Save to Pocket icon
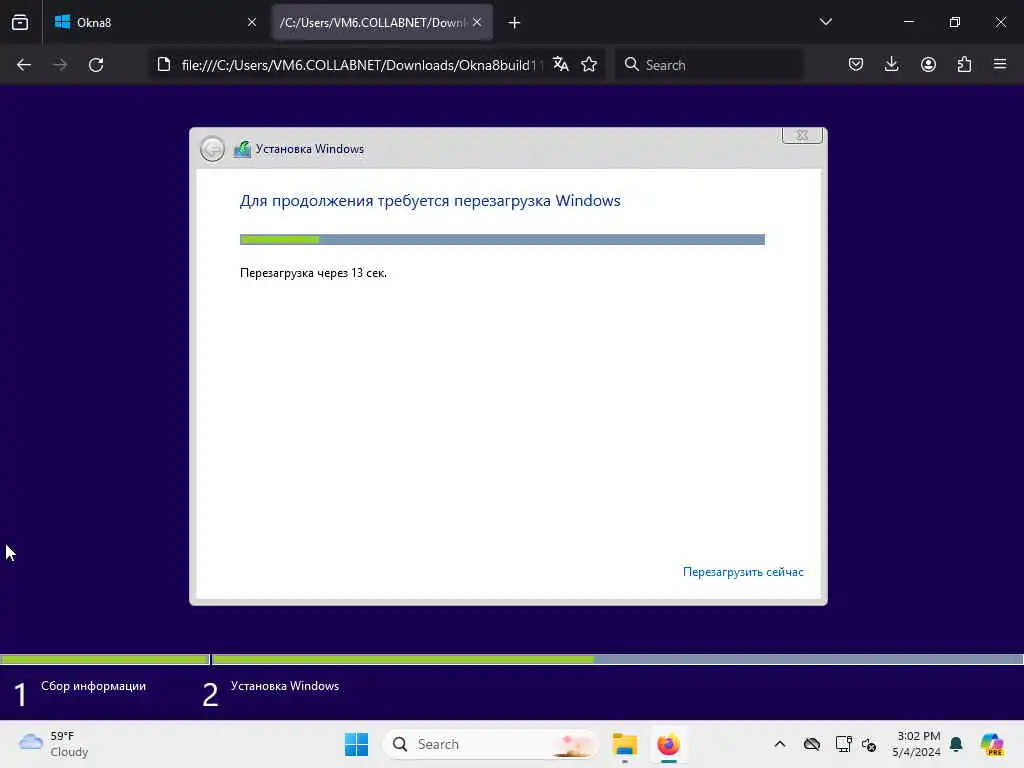This screenshot has width=1024, height=768. [x=856, y=65]
